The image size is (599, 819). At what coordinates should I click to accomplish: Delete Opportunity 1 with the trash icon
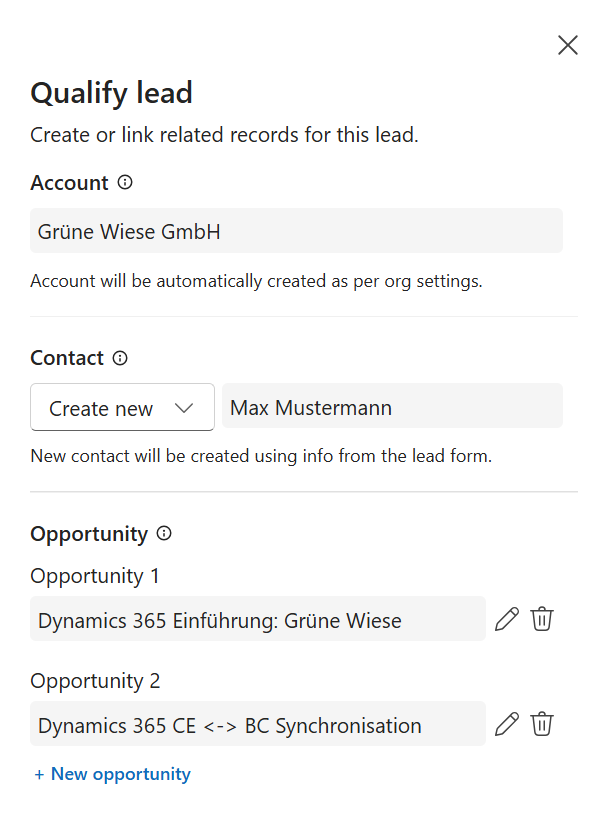pos(542,619)
